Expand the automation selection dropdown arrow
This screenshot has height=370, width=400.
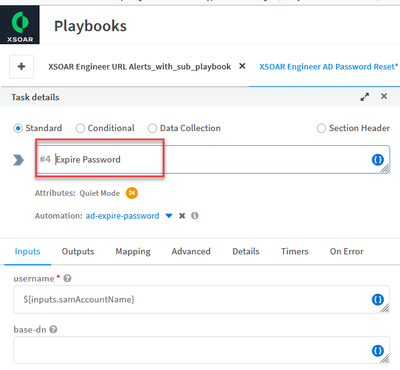169,216
